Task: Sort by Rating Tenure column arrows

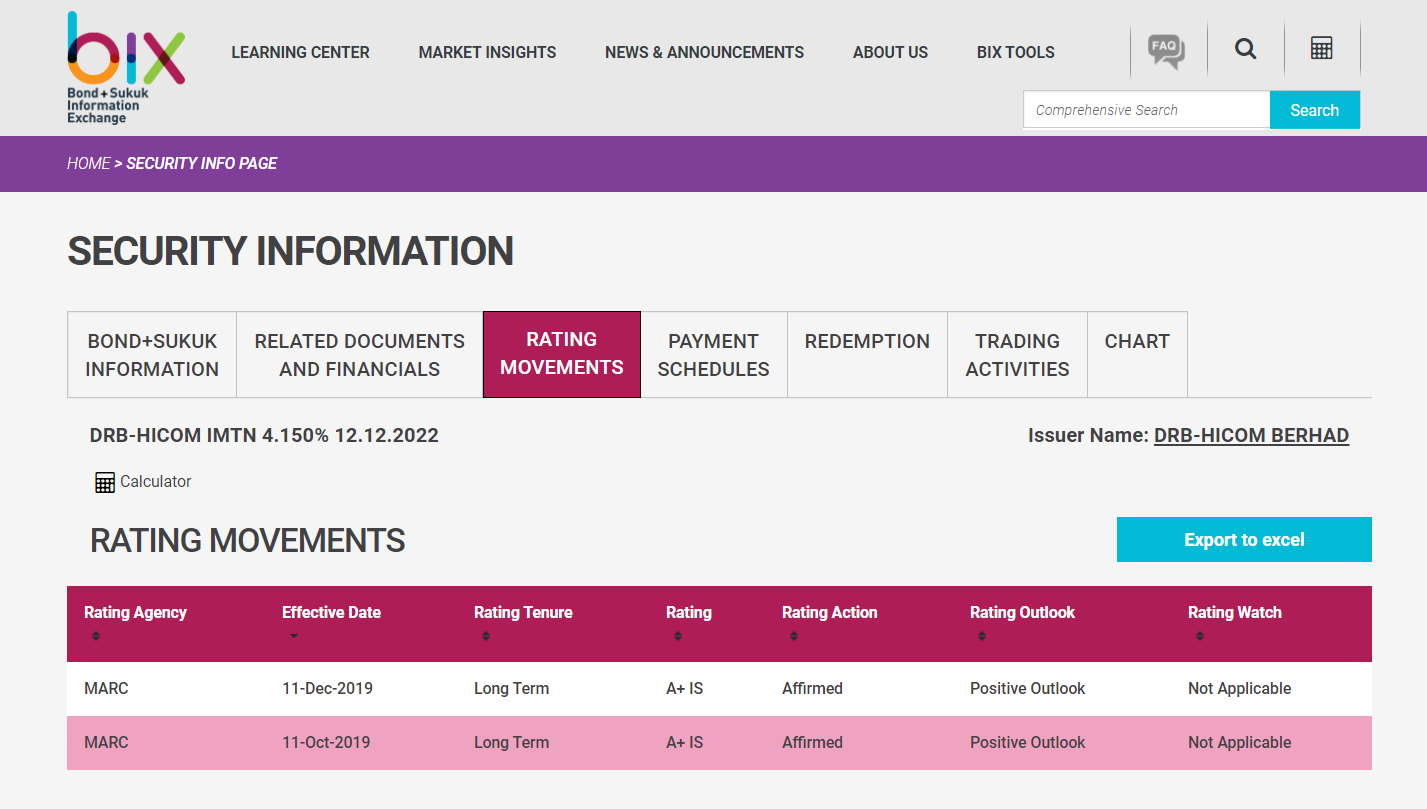Action: pos(486,636)
